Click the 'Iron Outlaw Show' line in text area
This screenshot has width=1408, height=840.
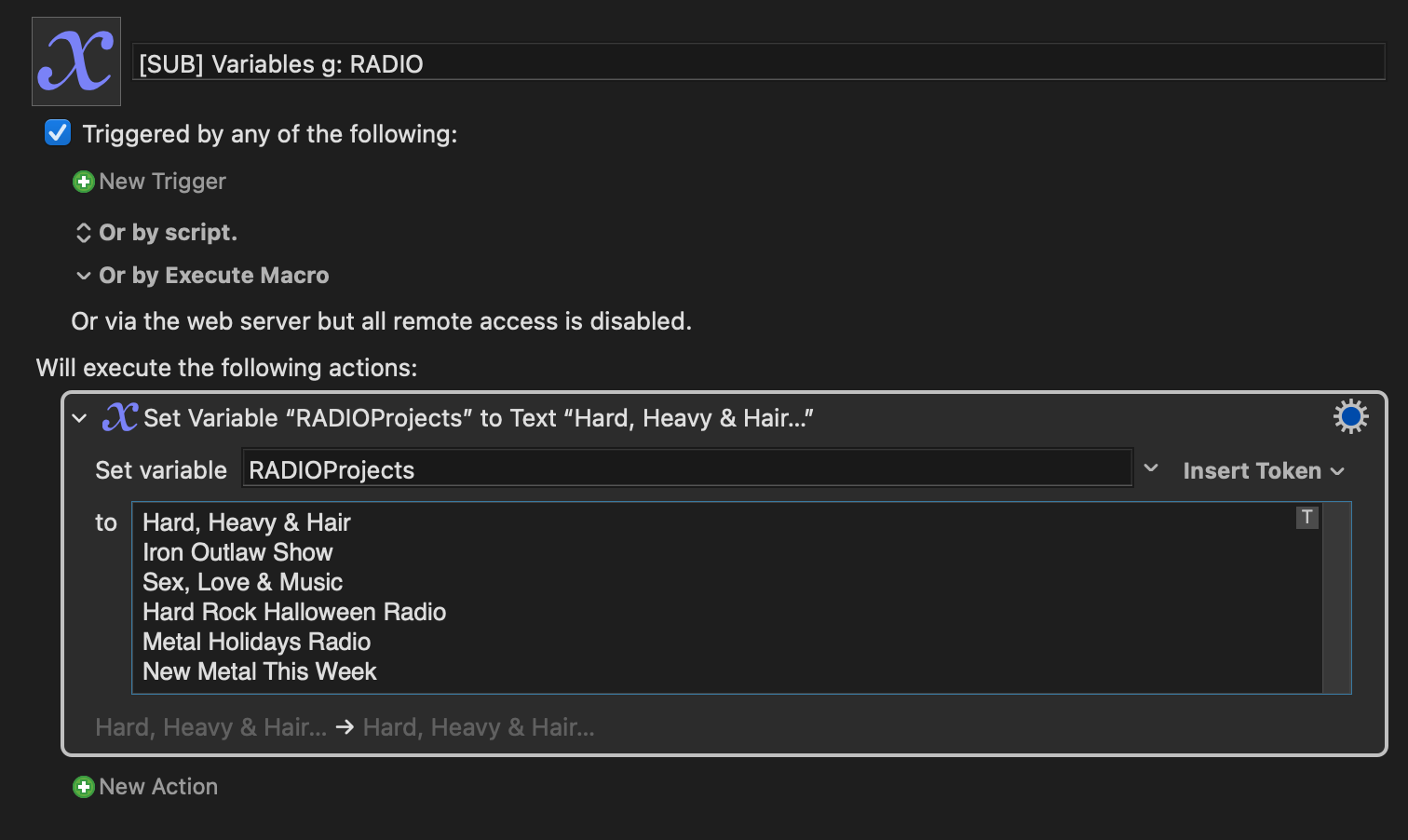click(x=237, y=552)
